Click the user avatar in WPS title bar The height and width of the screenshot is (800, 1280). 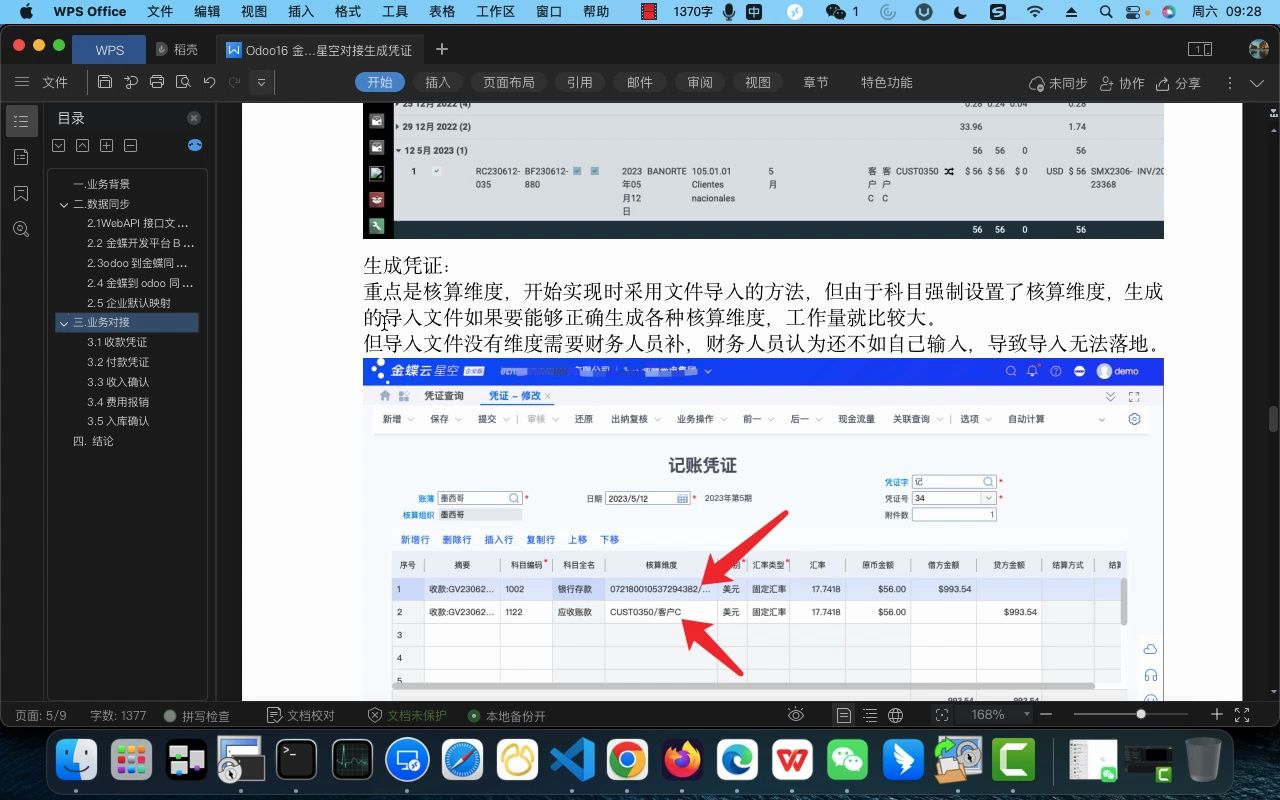(x=1259, y=49)
